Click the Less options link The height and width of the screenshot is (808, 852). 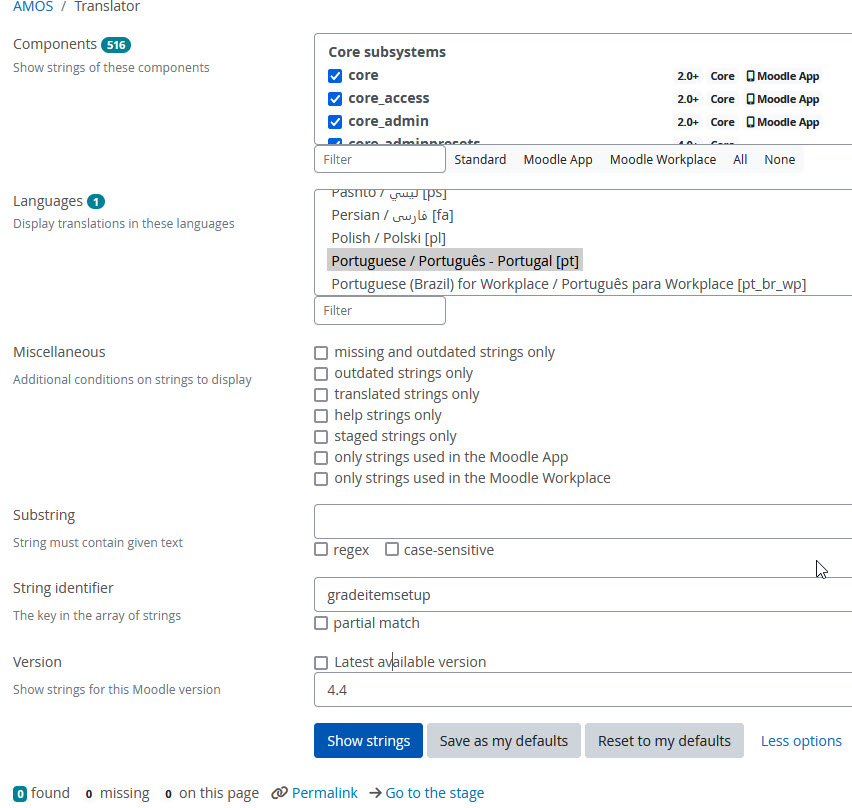click(801, 741)
